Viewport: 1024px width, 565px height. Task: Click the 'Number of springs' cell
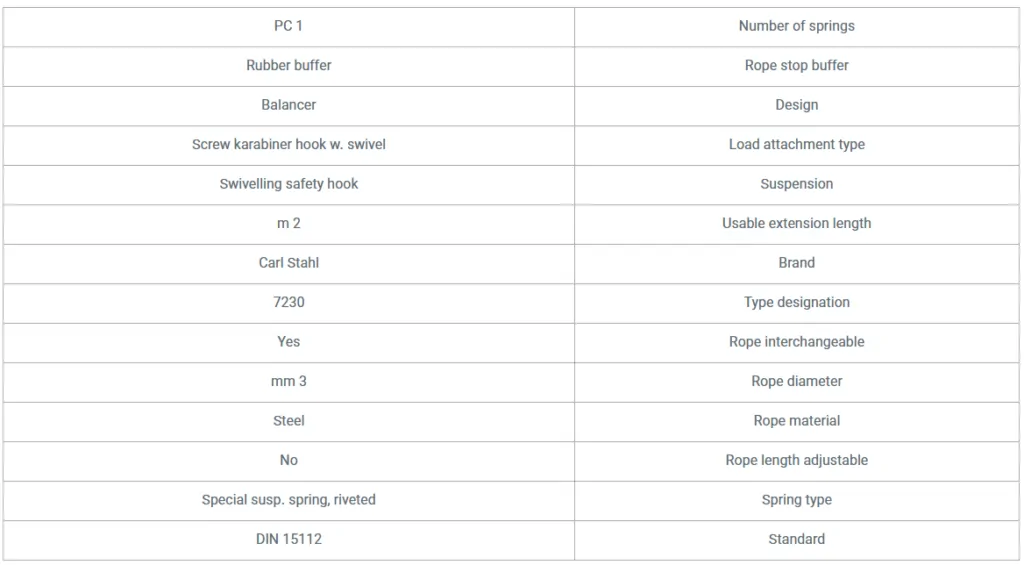[796, 27]
